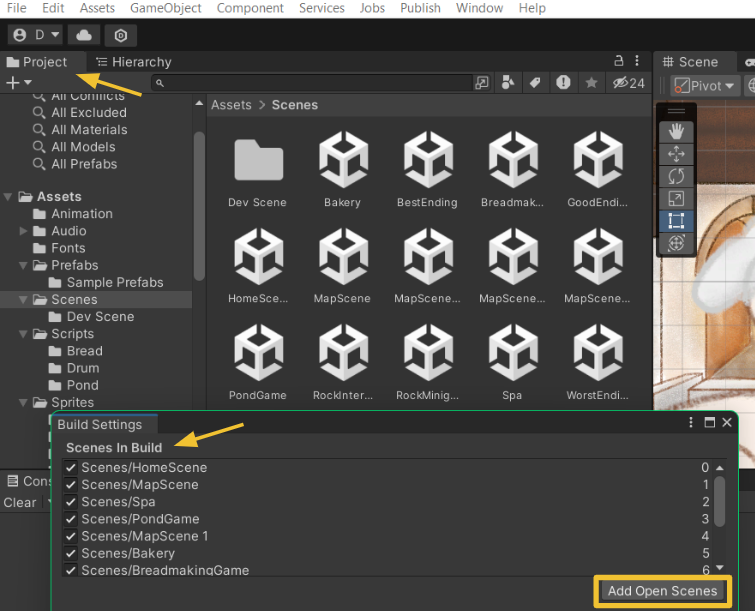The image size is (755, 611).
Task: Uncheck Scenes/Spa in build list
Action: pyautogui.click(x=71, y=502)
